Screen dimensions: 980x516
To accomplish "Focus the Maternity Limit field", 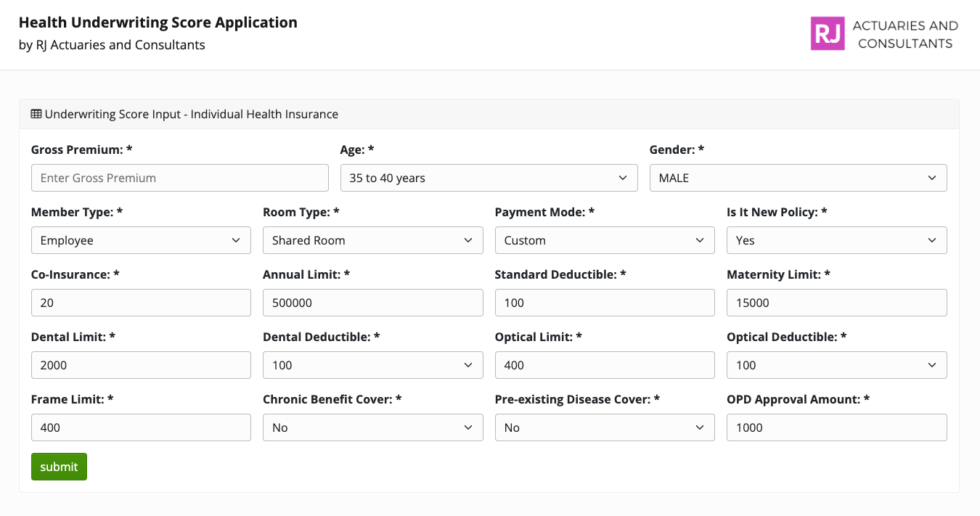I will (836, 303).
